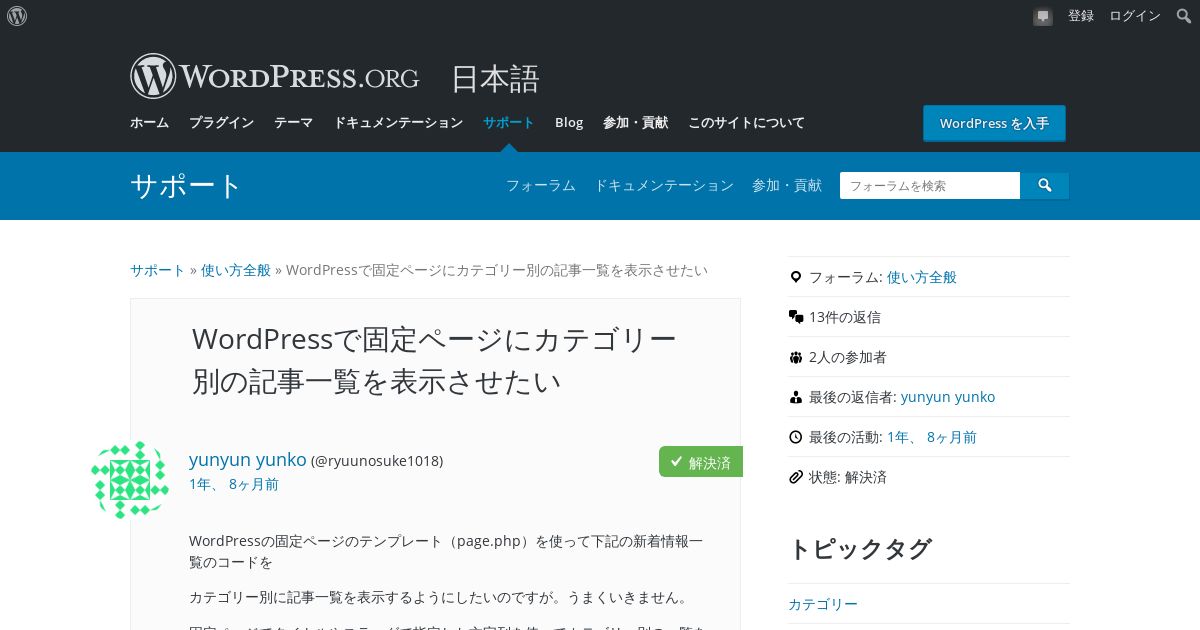The height and width of the screenshot is (630, 1200).
Task: Click the post's 1年、8ヶ月前 timestamp link
Action: 234,484
